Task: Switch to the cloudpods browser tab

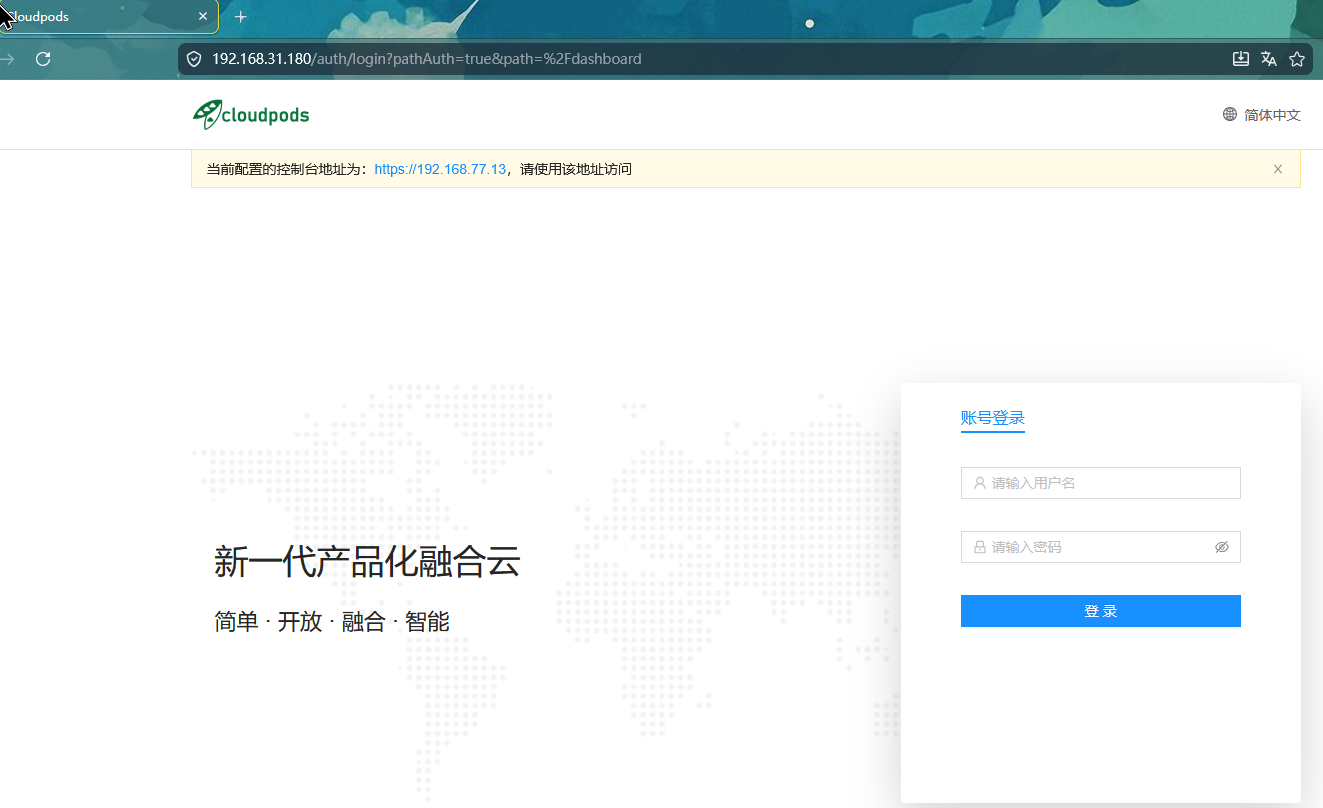Action: coord(100,17)
